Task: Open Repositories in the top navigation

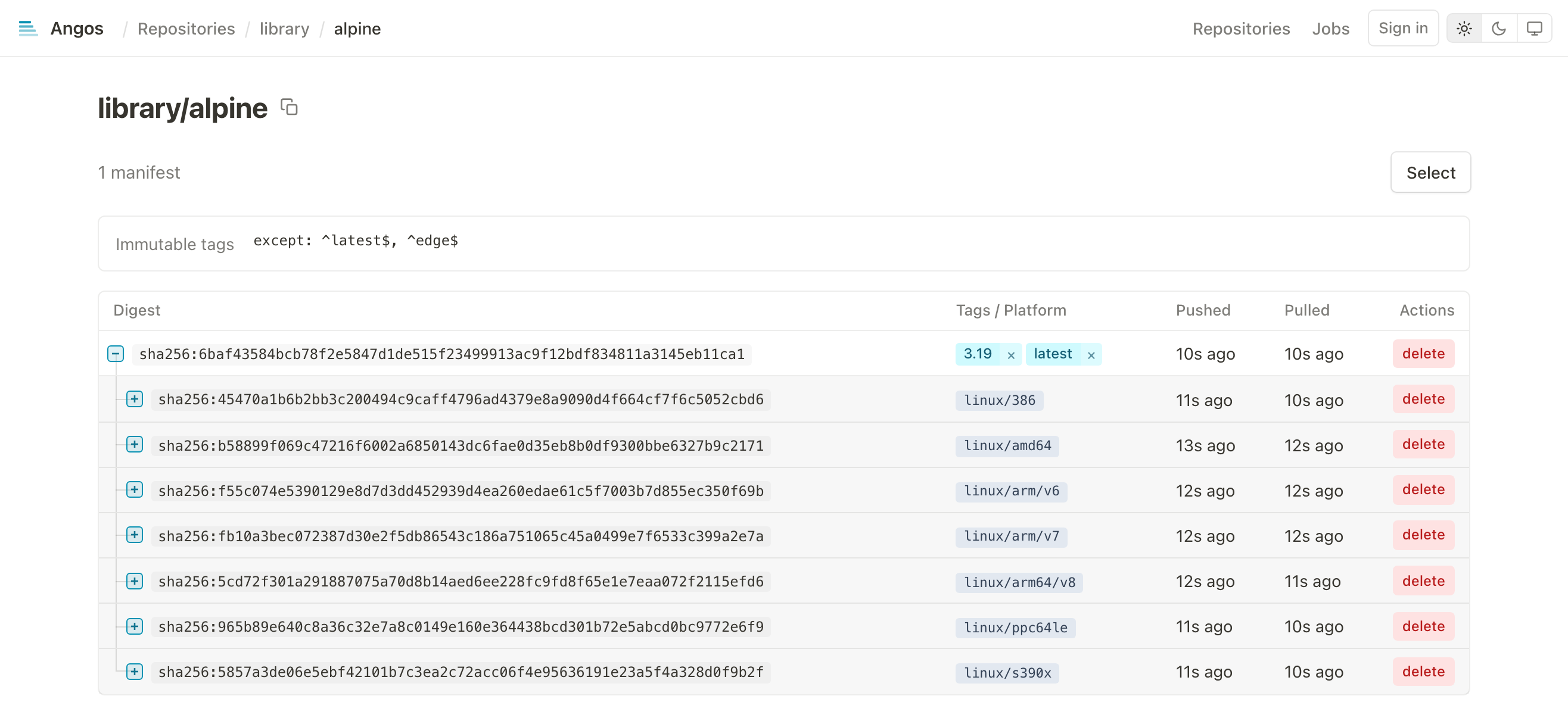Action: (x=1241, y=29)
